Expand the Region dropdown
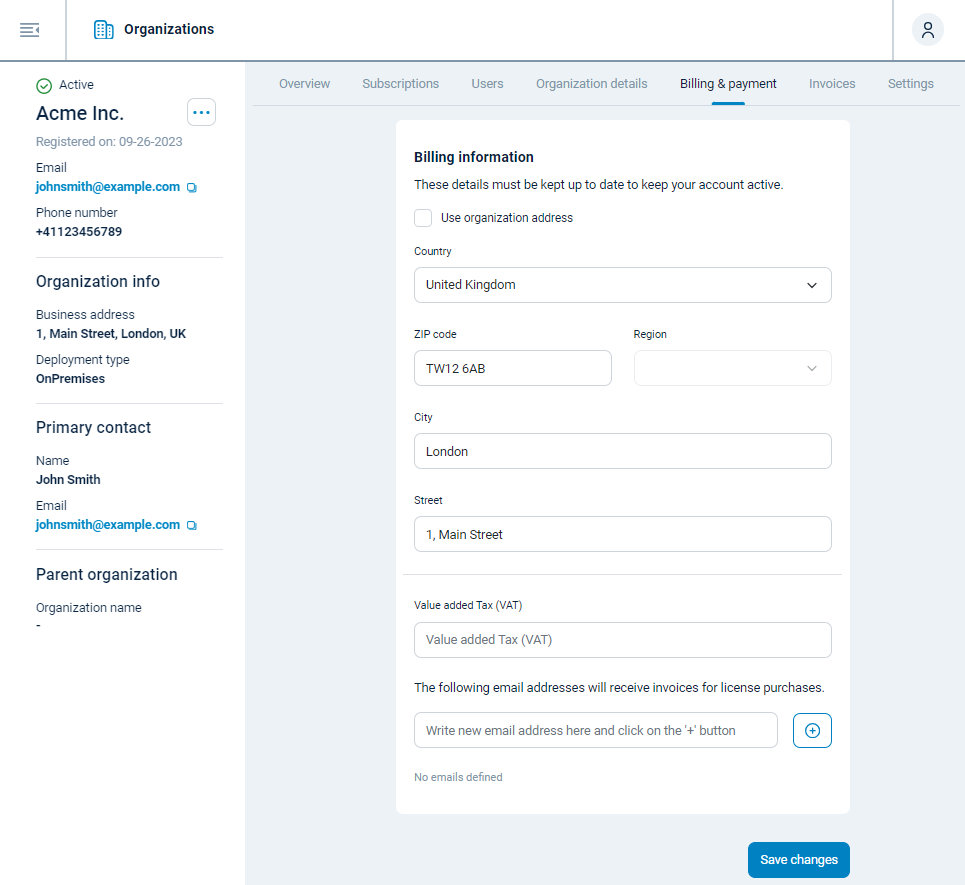The image size is (965, 885). pyautogui.click(x=732, y=368)
